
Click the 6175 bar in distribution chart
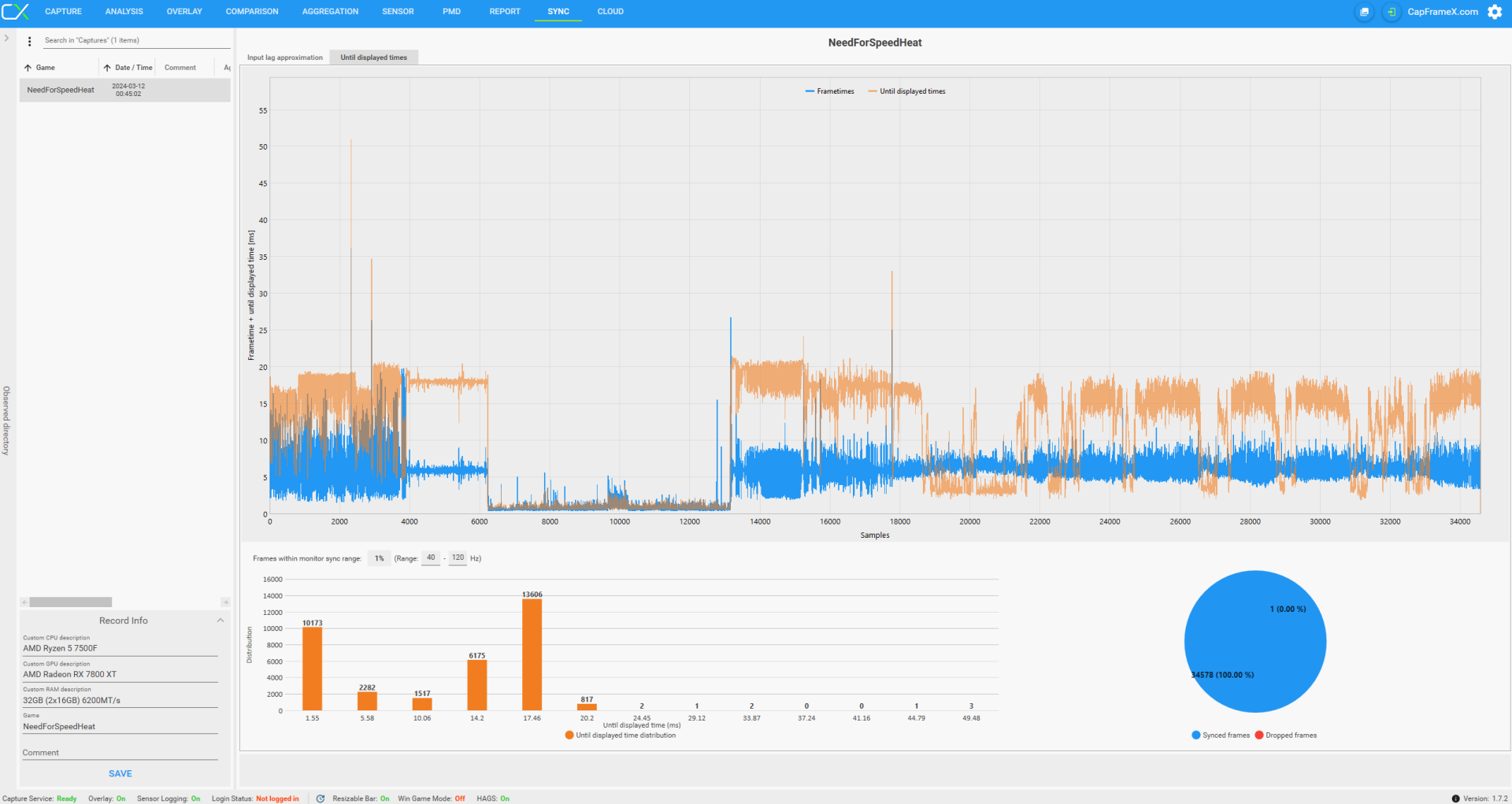click(x=477, y=686)
